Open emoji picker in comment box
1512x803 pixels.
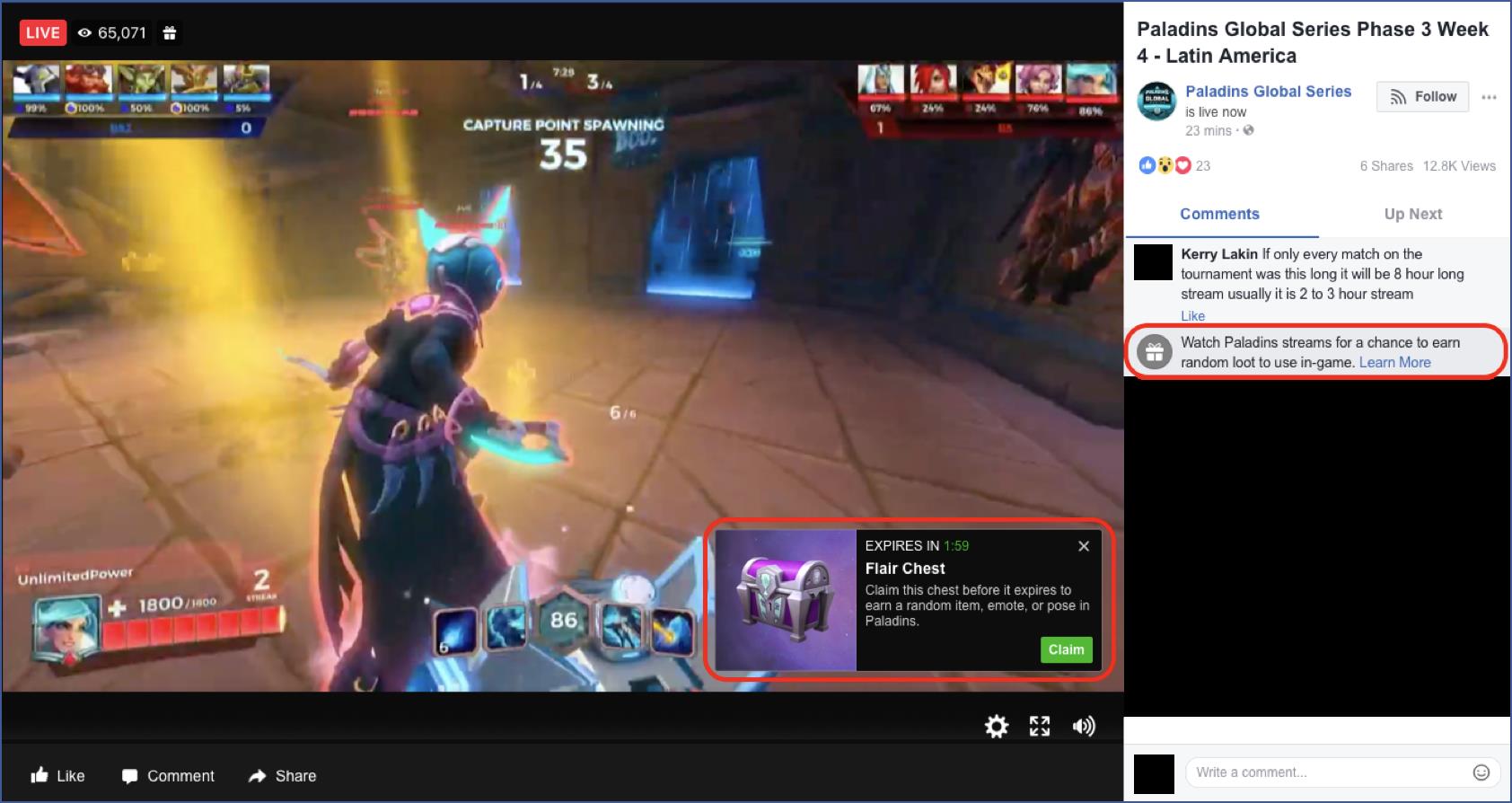pyautogui.click(x=1481, y=772)
